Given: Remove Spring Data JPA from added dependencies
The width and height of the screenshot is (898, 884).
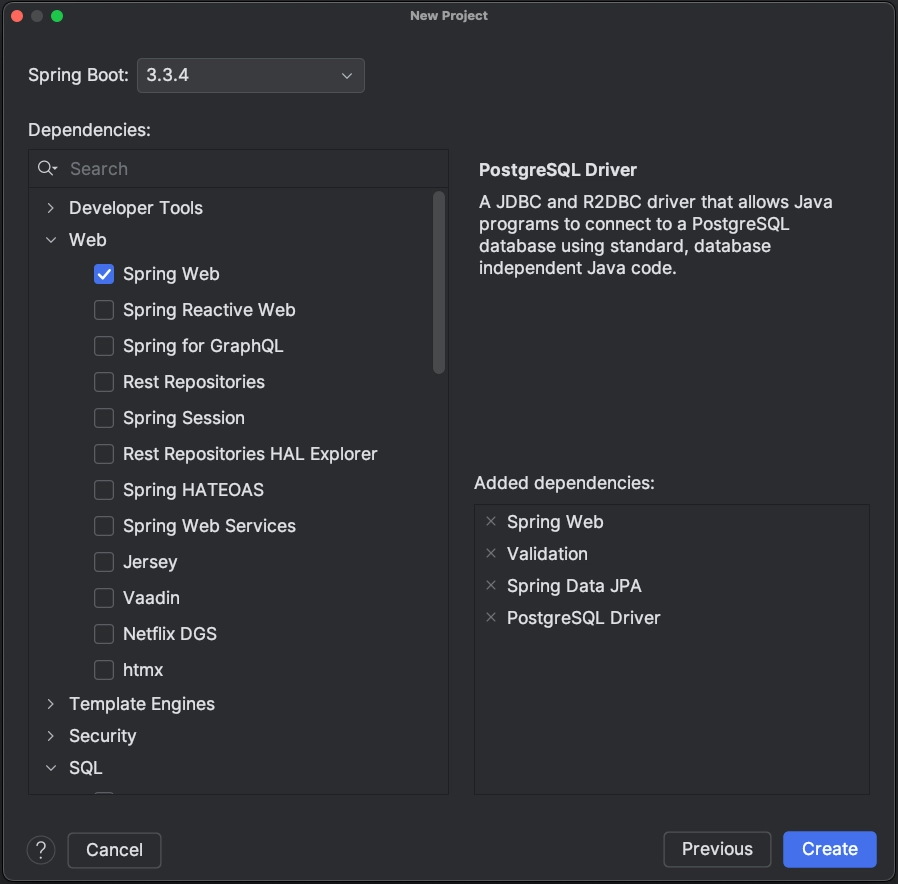Looking at the screenshot, I should [x=491, y=586].
